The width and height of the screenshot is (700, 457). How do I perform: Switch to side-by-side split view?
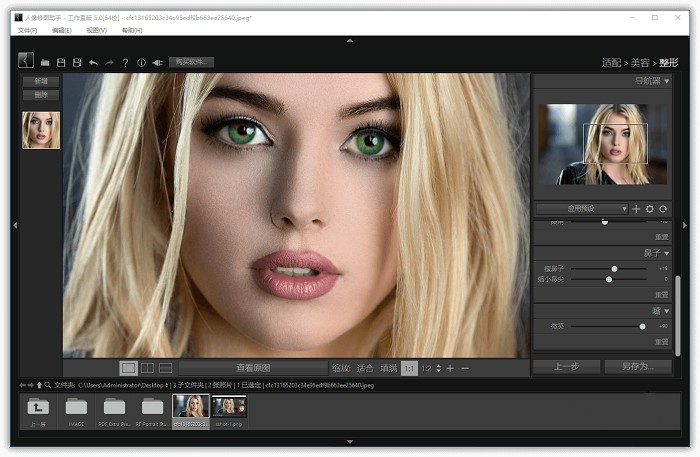pos(147,368)
